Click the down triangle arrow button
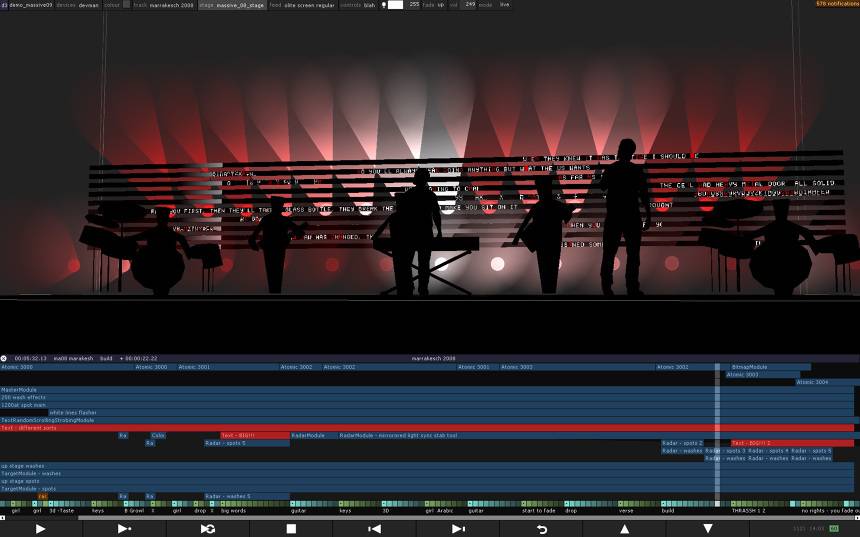The width and height of the screenshot is (860, 537). coord(708,529)
